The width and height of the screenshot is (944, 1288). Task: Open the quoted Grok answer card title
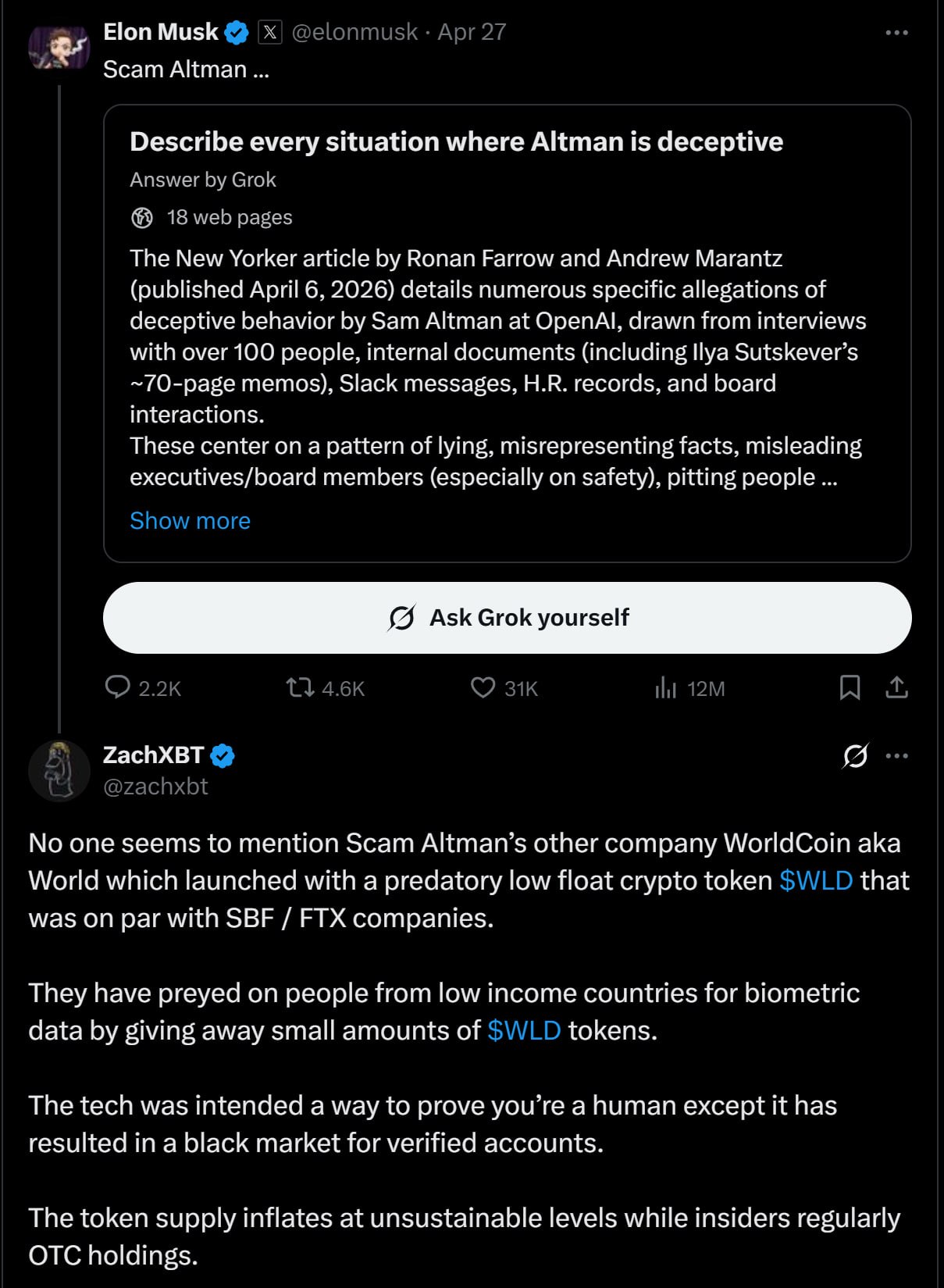[456, 142]
